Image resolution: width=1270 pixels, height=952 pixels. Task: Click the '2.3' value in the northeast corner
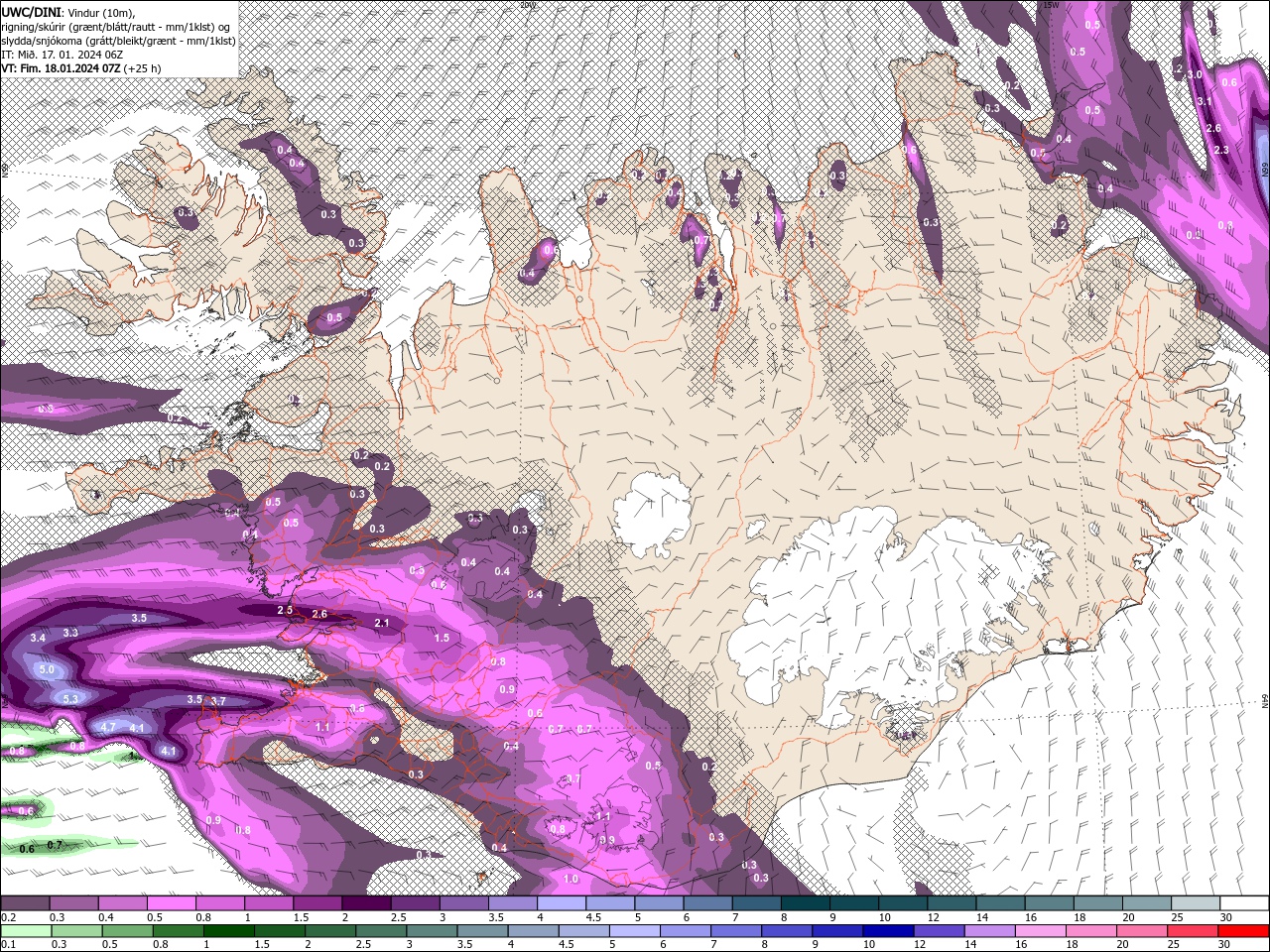1221,151
